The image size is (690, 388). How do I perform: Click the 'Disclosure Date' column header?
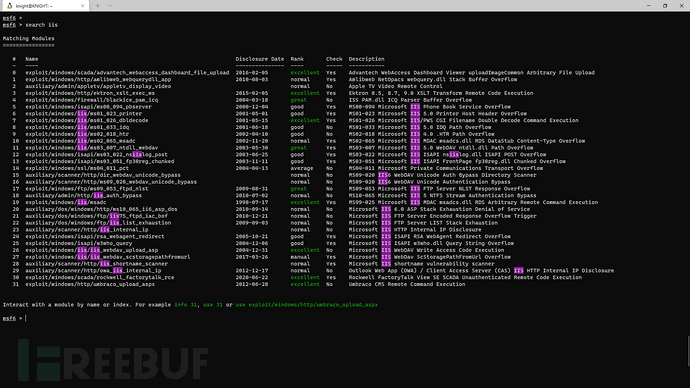point(260,59)
